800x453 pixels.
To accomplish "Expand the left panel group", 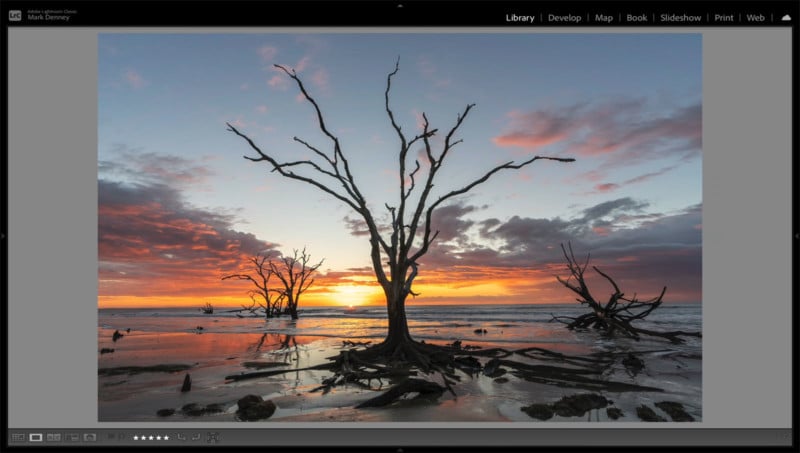I will (x=3, y=236).
